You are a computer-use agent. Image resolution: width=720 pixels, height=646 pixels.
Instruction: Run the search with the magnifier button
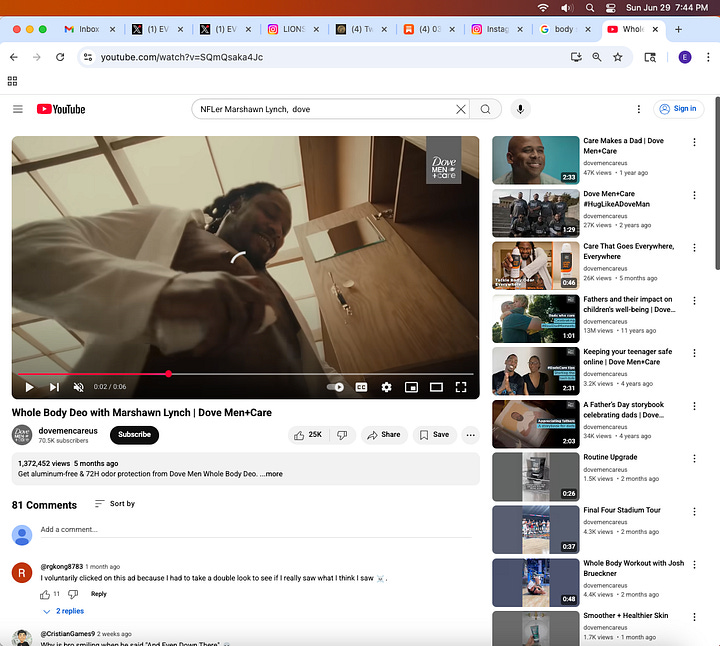point(485,109)
